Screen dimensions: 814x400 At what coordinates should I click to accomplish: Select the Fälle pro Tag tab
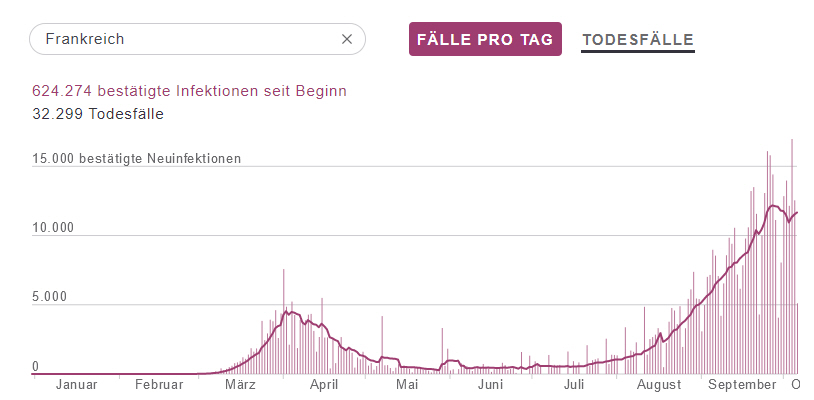(485, 39)
